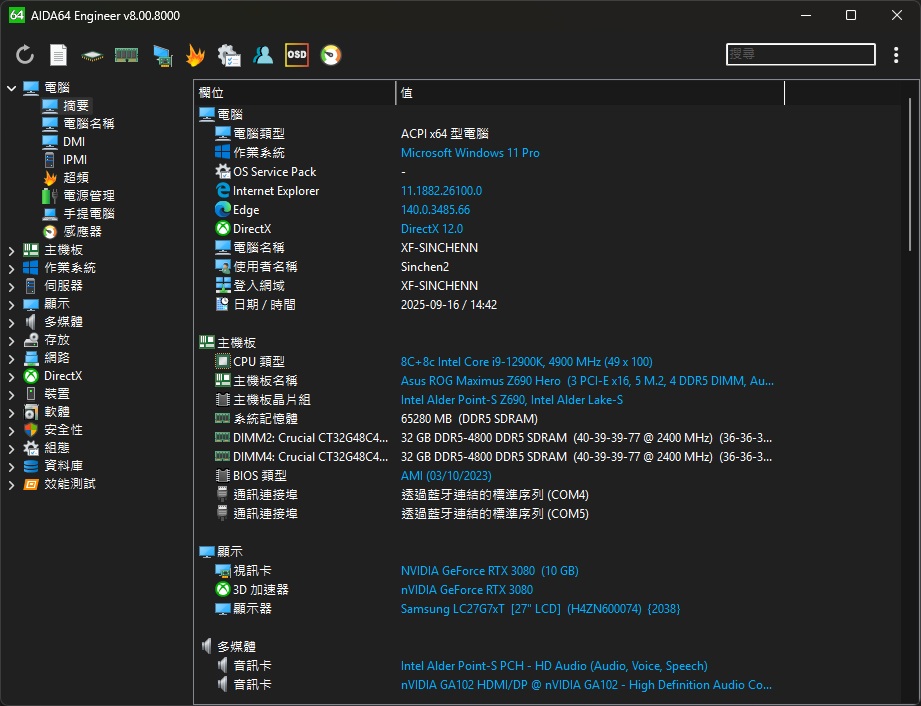Click the memory module toolbar icon
The height and width of the screenshot is (706, 921).
pos(126,55)
